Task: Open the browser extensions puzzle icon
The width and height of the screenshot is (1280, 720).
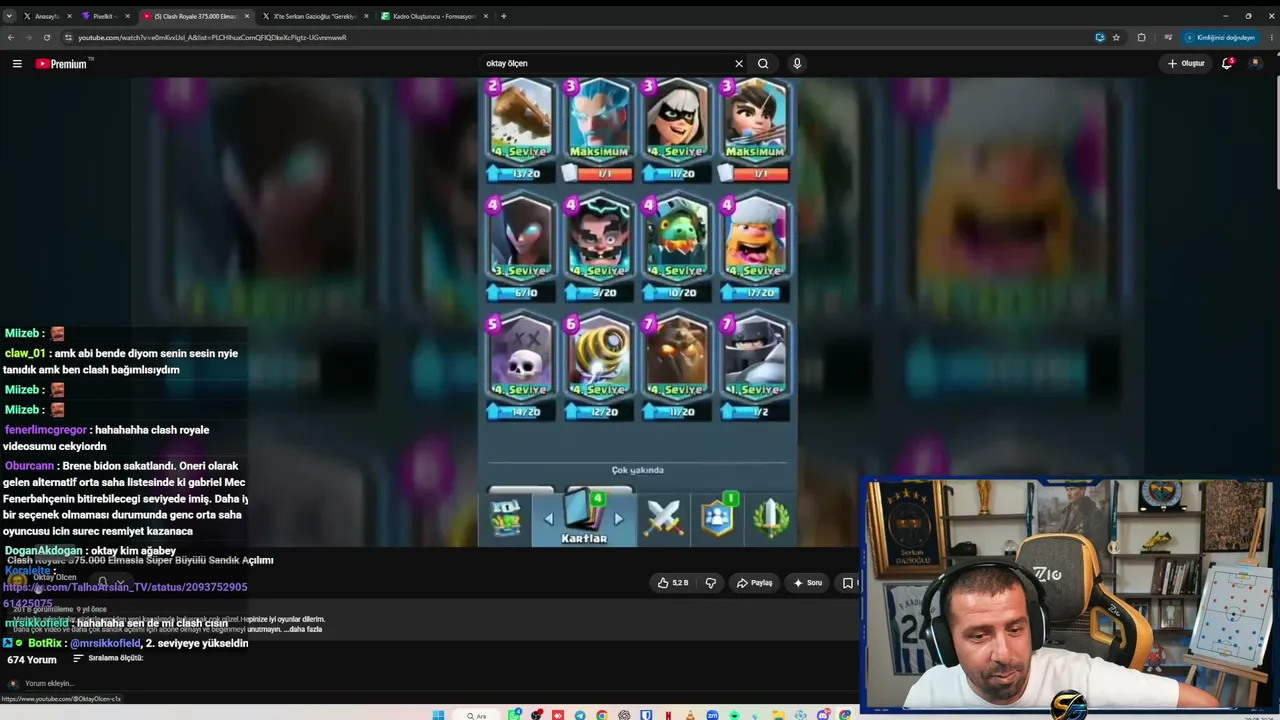Action: pyautogui.click(x=1141, y=38)
